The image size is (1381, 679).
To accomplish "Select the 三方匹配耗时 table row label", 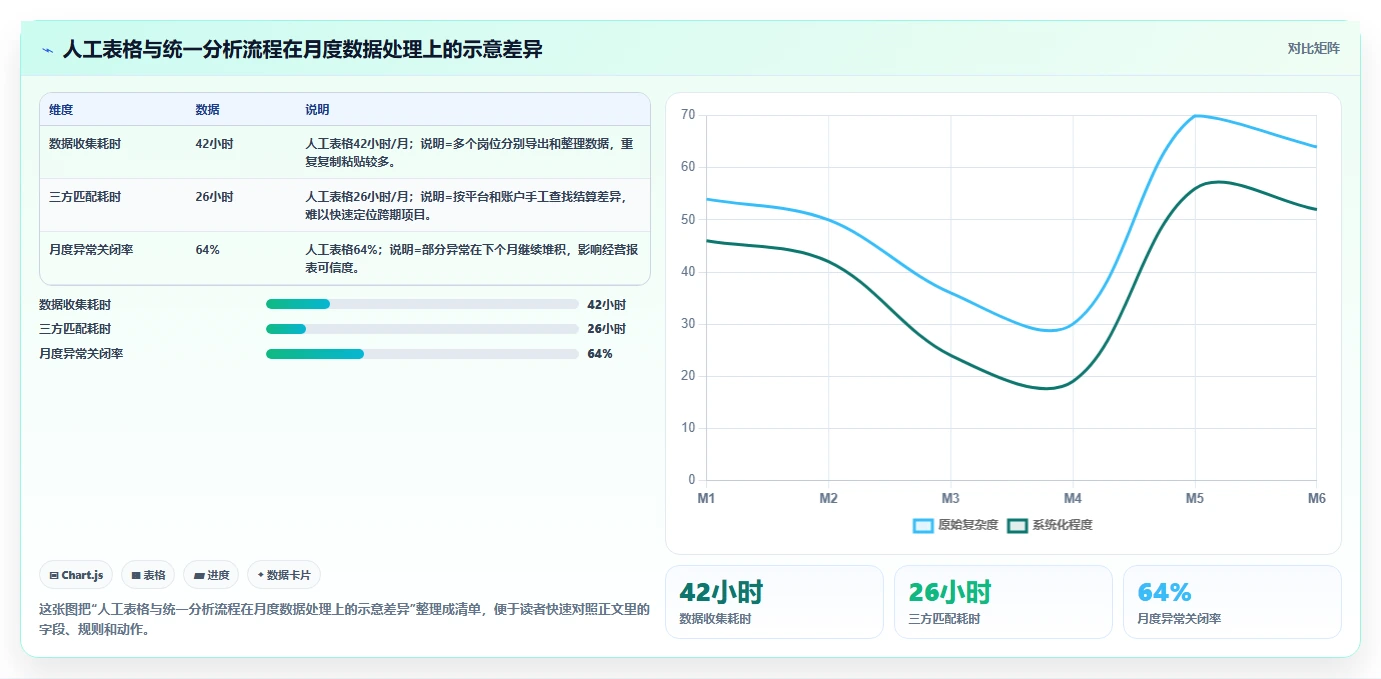I will [85, 197].
